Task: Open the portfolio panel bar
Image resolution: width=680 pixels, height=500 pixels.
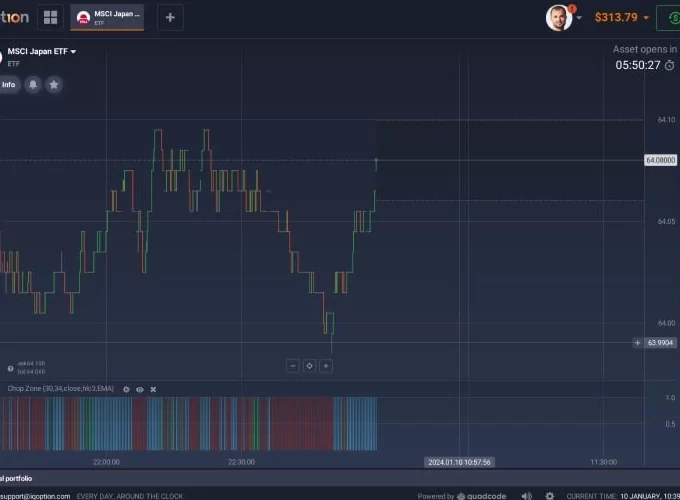Action: [340, 478]
